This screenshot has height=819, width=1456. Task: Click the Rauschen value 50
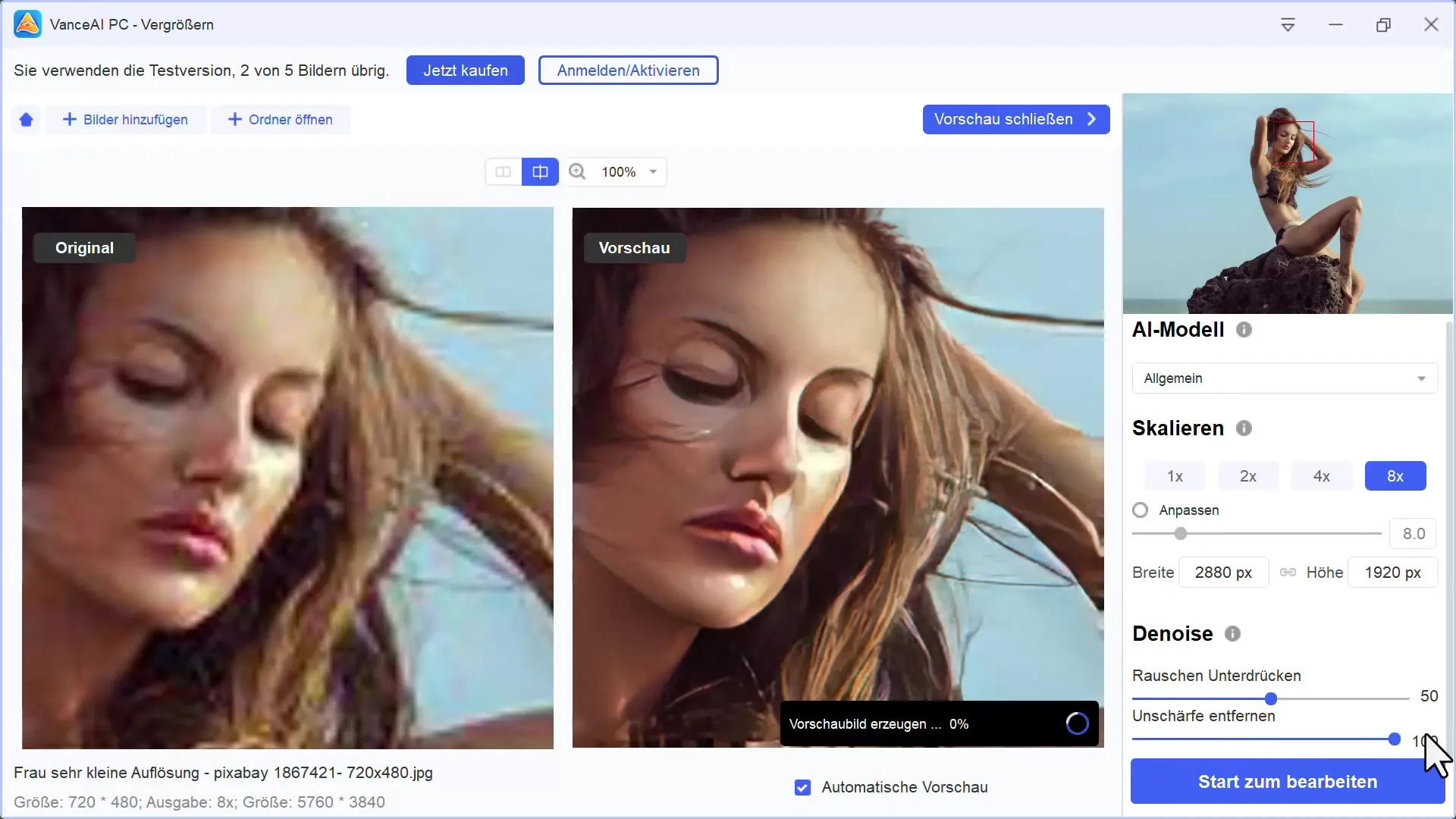click(x=1429, y=696)
